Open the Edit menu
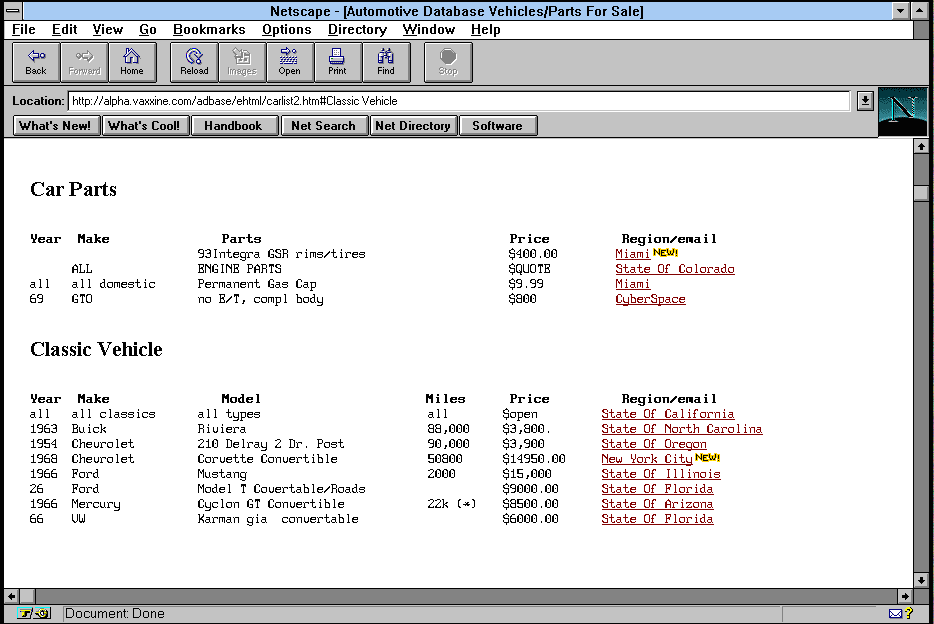This screenshot has width=934, height=624. click(64, 30)
